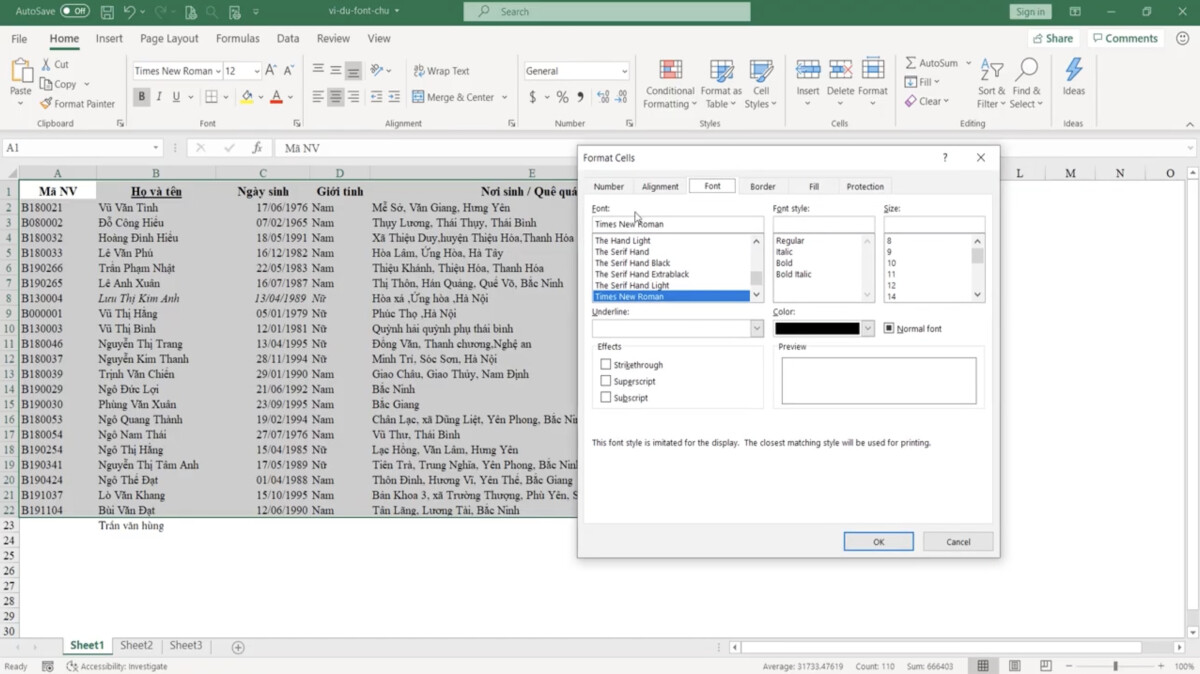Image resolution: width=1200 pixels, height=674 pixels.
Task: Open the Underline style dropdown in dialog
Action: coord(757,328)
